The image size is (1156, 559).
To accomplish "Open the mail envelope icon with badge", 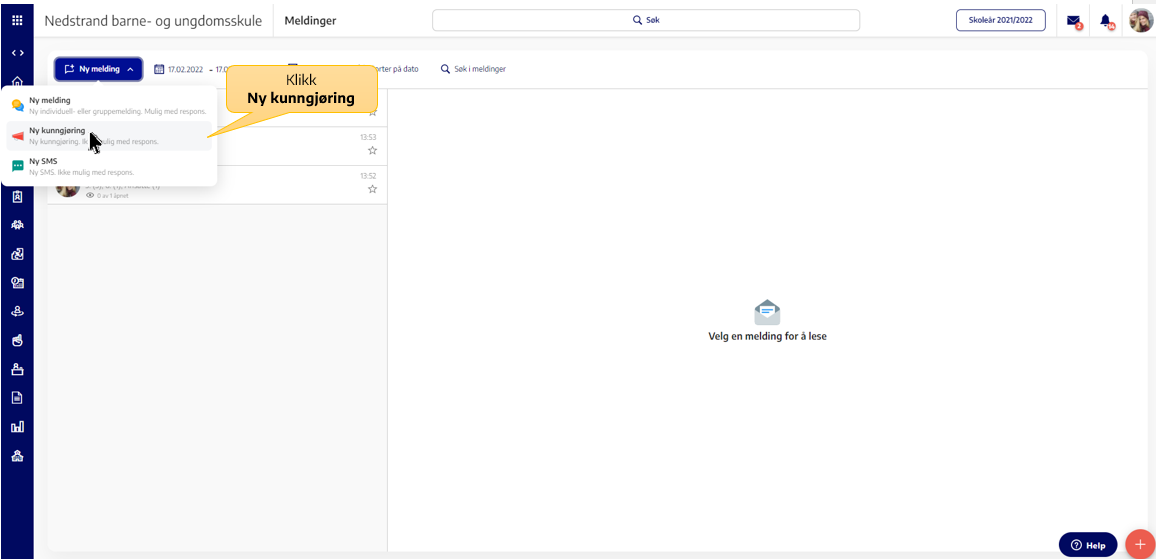I will pyautogui.click(x=1073, y=21).
